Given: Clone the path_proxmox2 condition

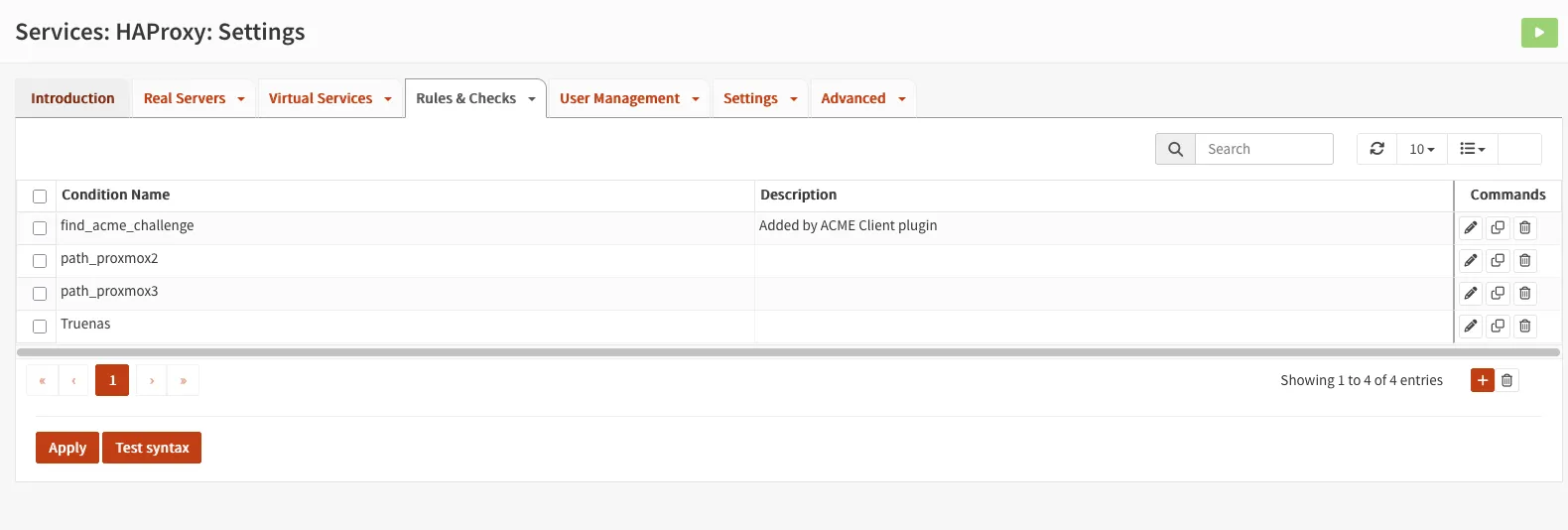Looking at the screenshot, I should (x=1498, y=261).
